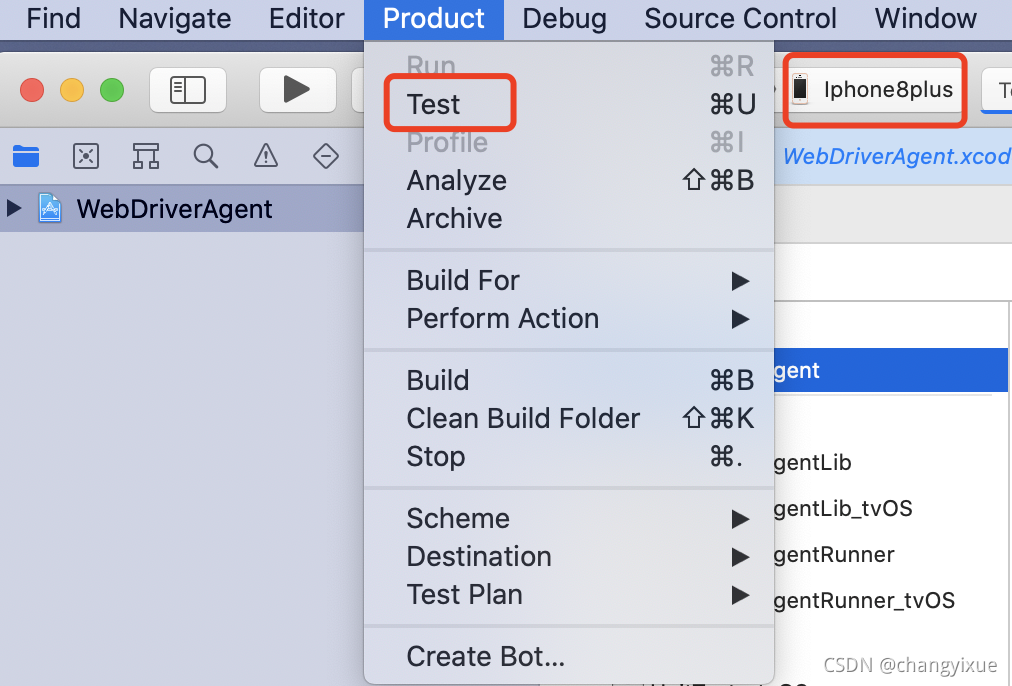Show the Test navigator diamond icon
Screen dimensions: 1012x686
tap(326, 156)
